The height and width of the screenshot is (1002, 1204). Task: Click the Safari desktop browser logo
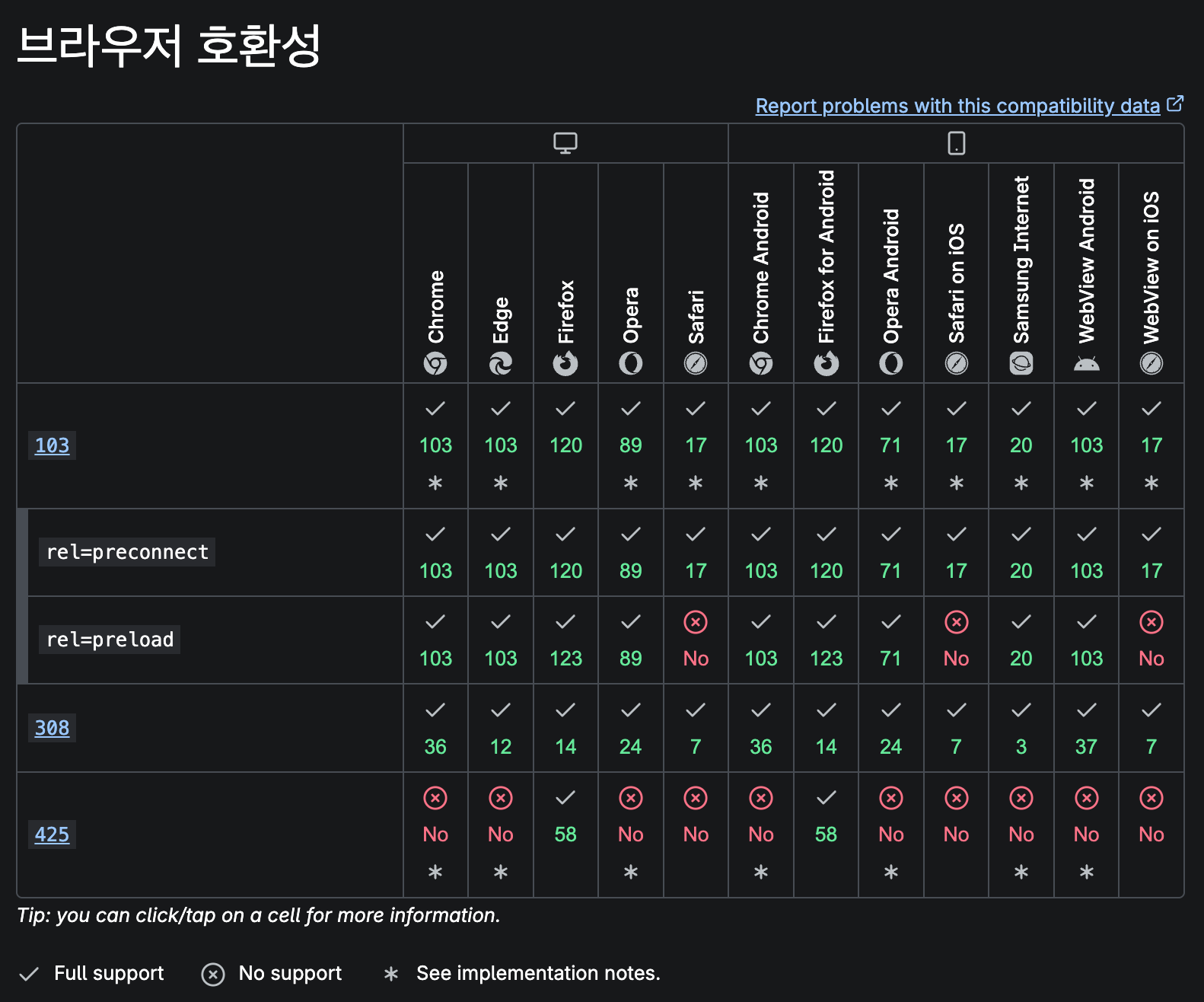click(x=696, y=364)
